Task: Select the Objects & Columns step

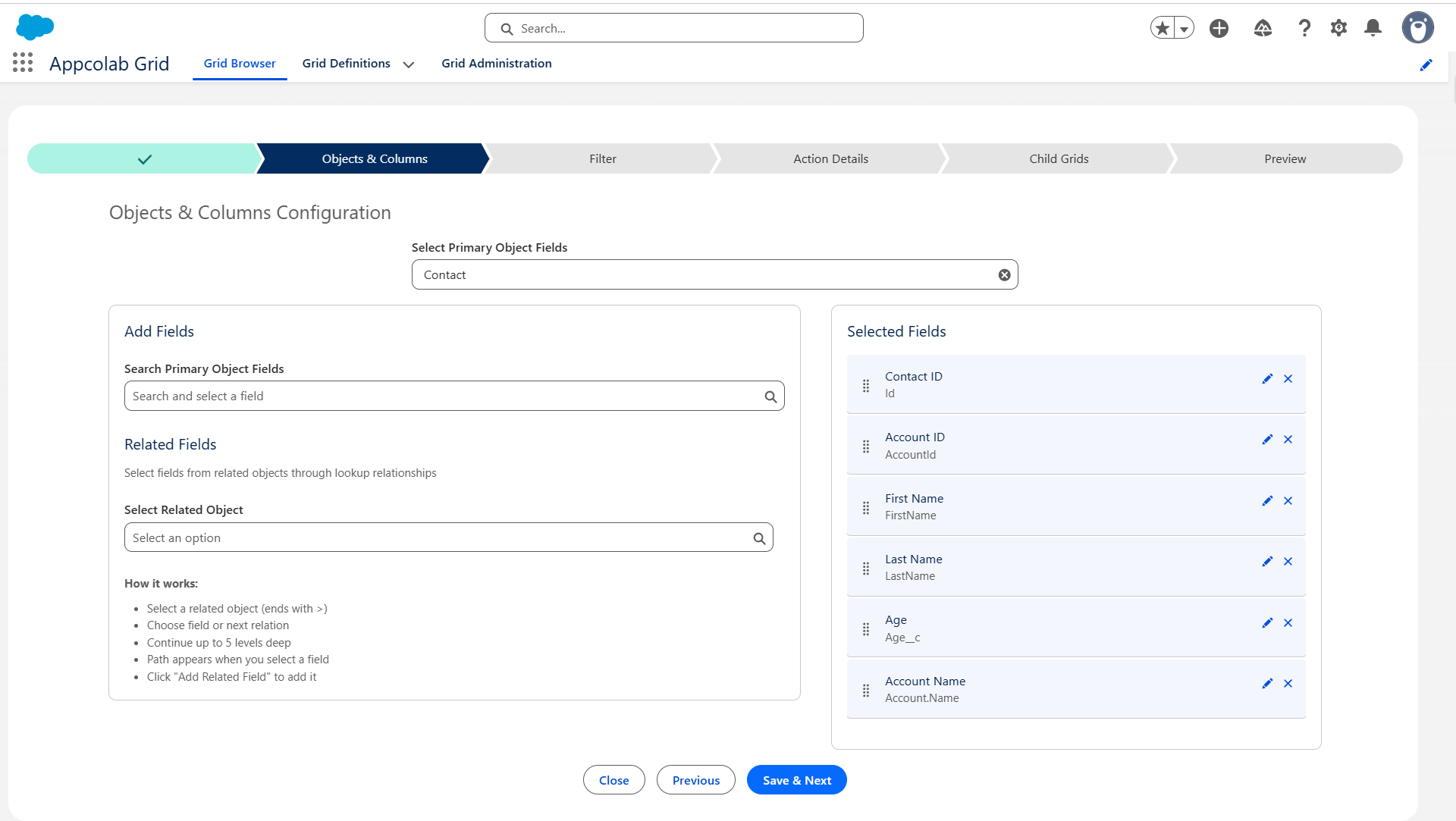Action: (375, 158)
